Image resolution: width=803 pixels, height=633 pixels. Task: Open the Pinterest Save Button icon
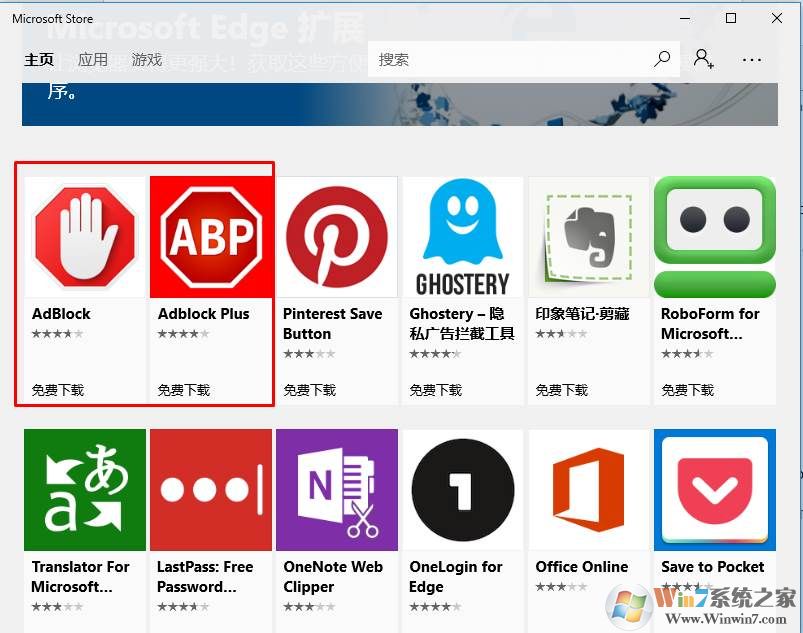tap(337, 237)
